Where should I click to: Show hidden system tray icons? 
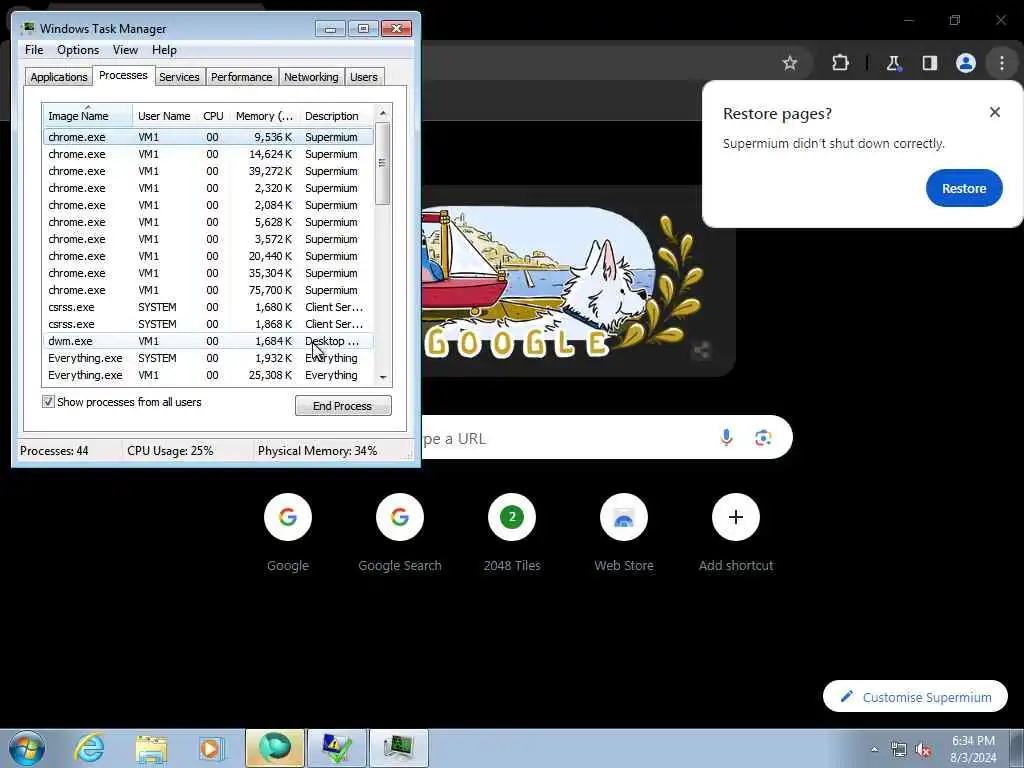[x=874, y=749]
